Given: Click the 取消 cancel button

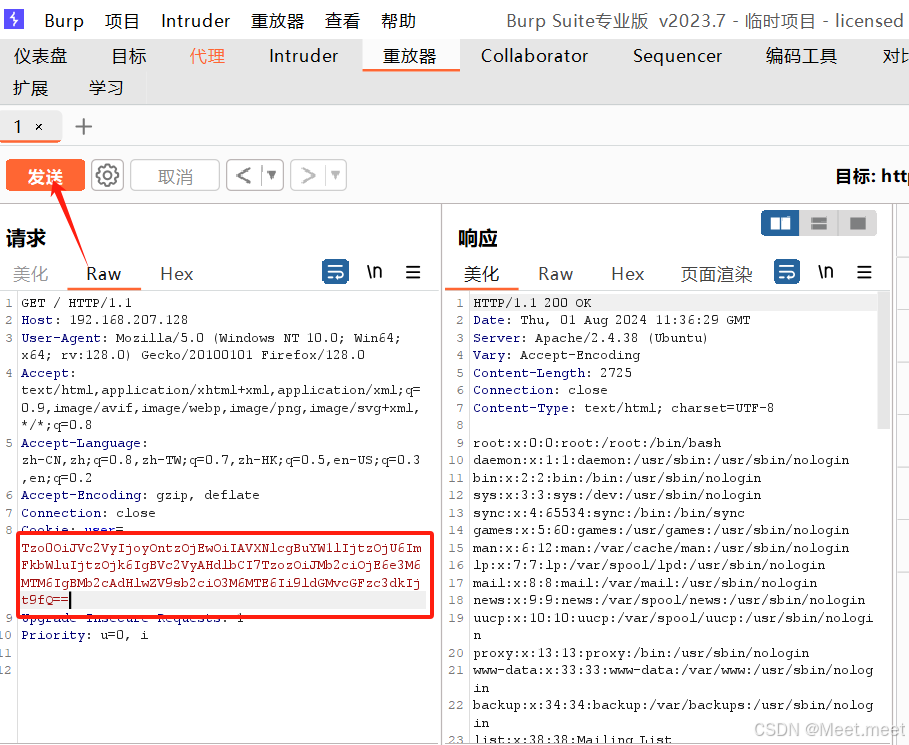Looking at the screenshot, I should (175, 175).
